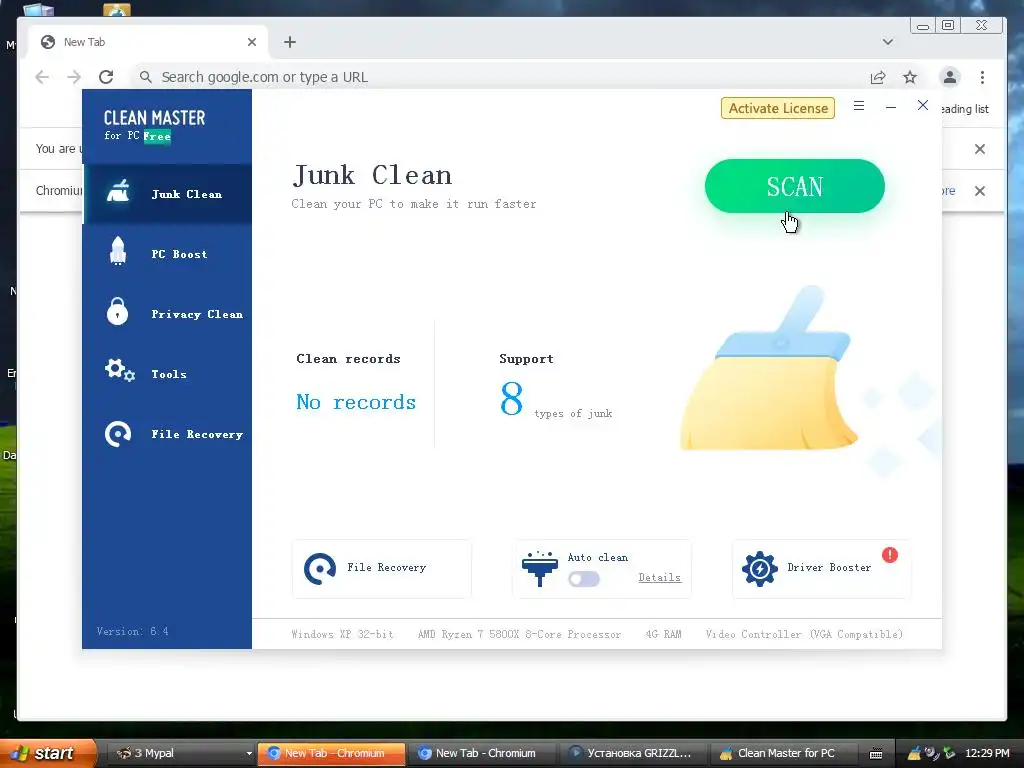Click the 'No records' text
This screenshot has height=768, width=1024.
coord(356,402)
